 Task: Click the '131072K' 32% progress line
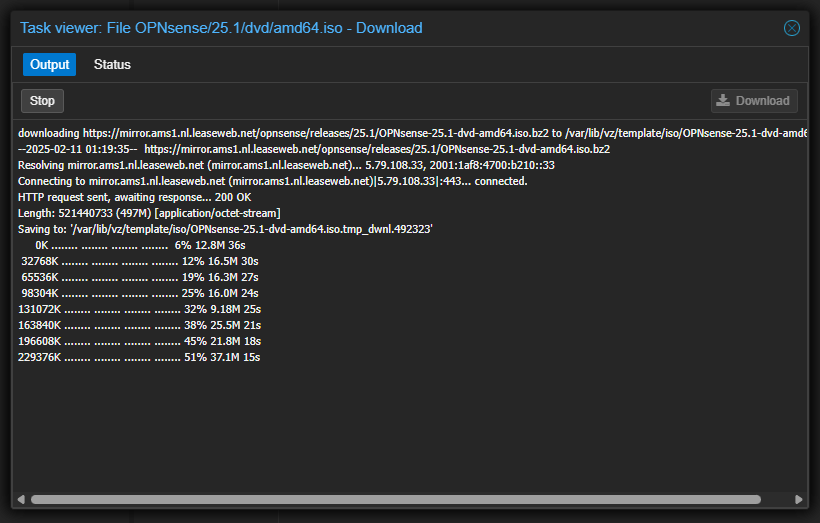click(x=139, y=309)
